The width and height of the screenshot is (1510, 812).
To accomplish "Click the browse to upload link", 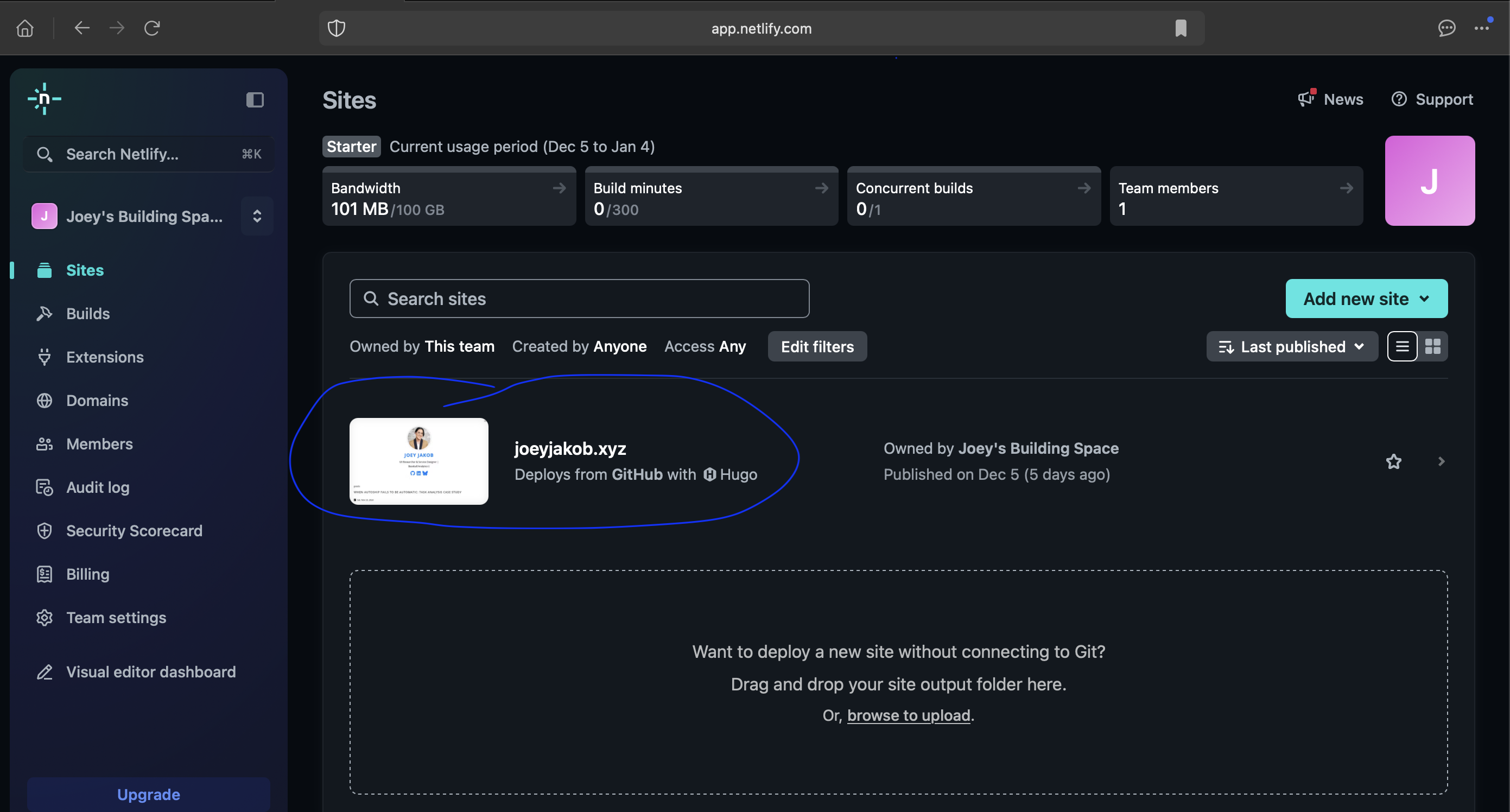I will coord(908,715).
